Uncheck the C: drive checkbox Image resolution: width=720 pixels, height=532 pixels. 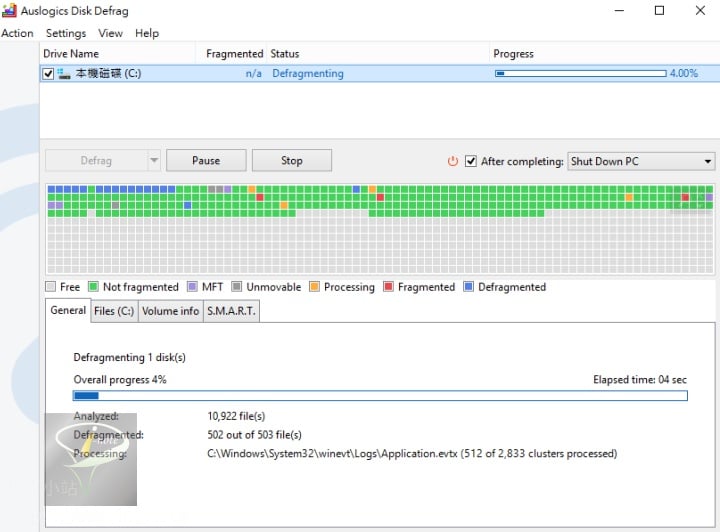pyautogui.click(x=48, y=74)
